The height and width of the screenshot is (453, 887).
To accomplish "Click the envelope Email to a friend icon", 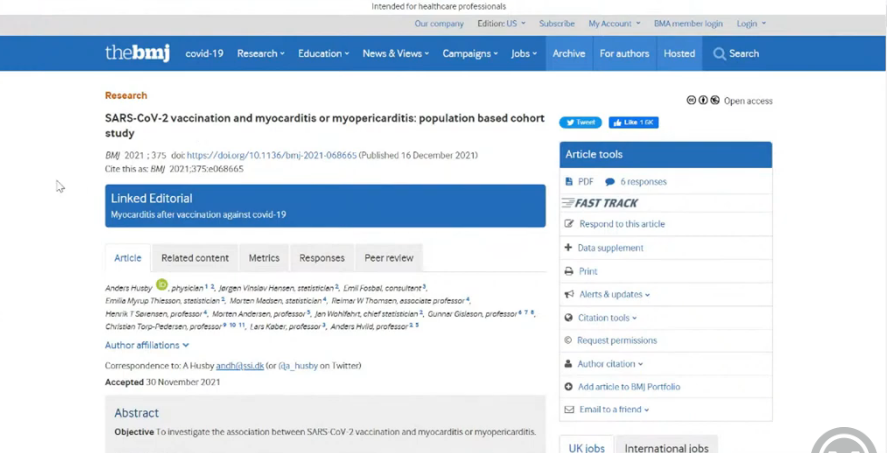I will click(569, 409).
